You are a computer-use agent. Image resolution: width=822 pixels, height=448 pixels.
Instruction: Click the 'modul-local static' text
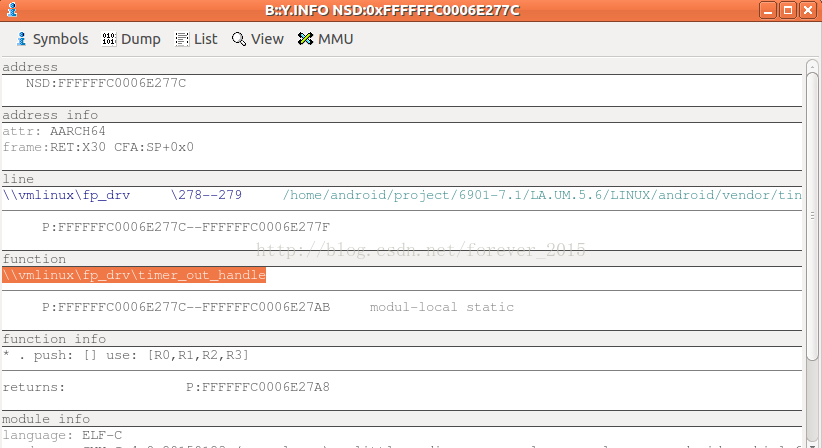(442, 307)
